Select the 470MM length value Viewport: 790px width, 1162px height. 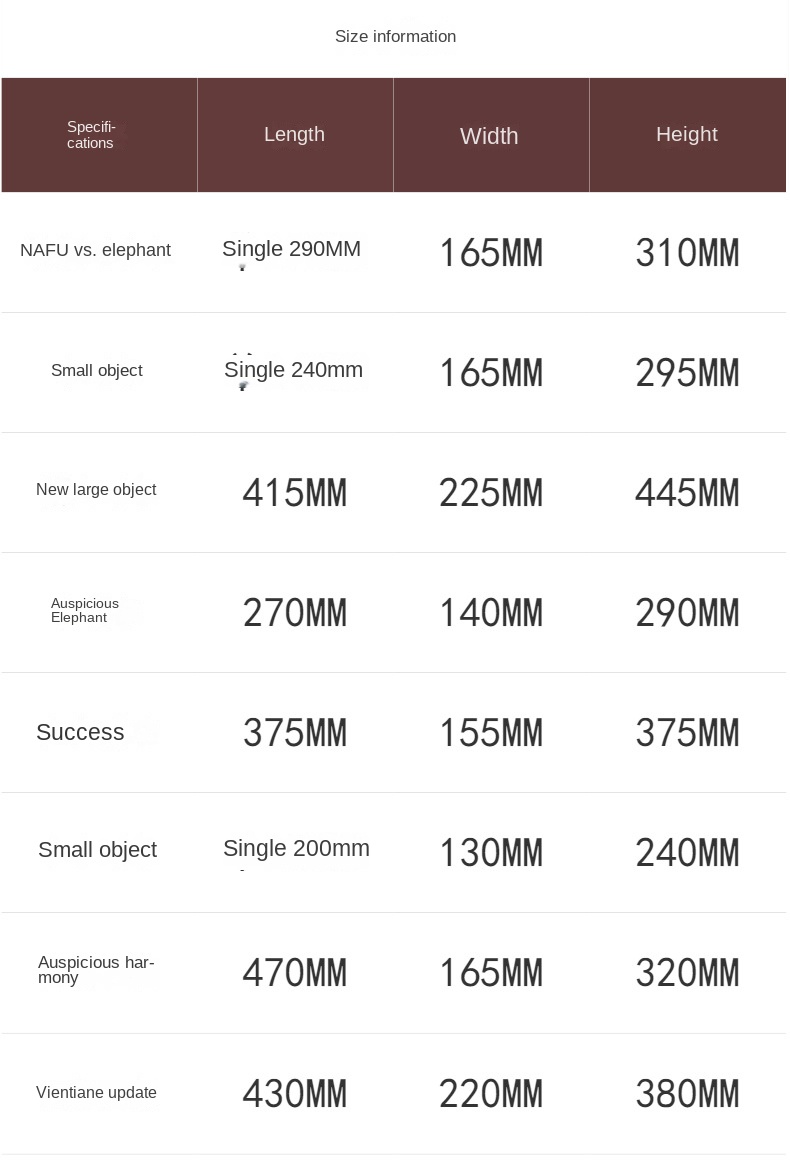coord(294,973)
